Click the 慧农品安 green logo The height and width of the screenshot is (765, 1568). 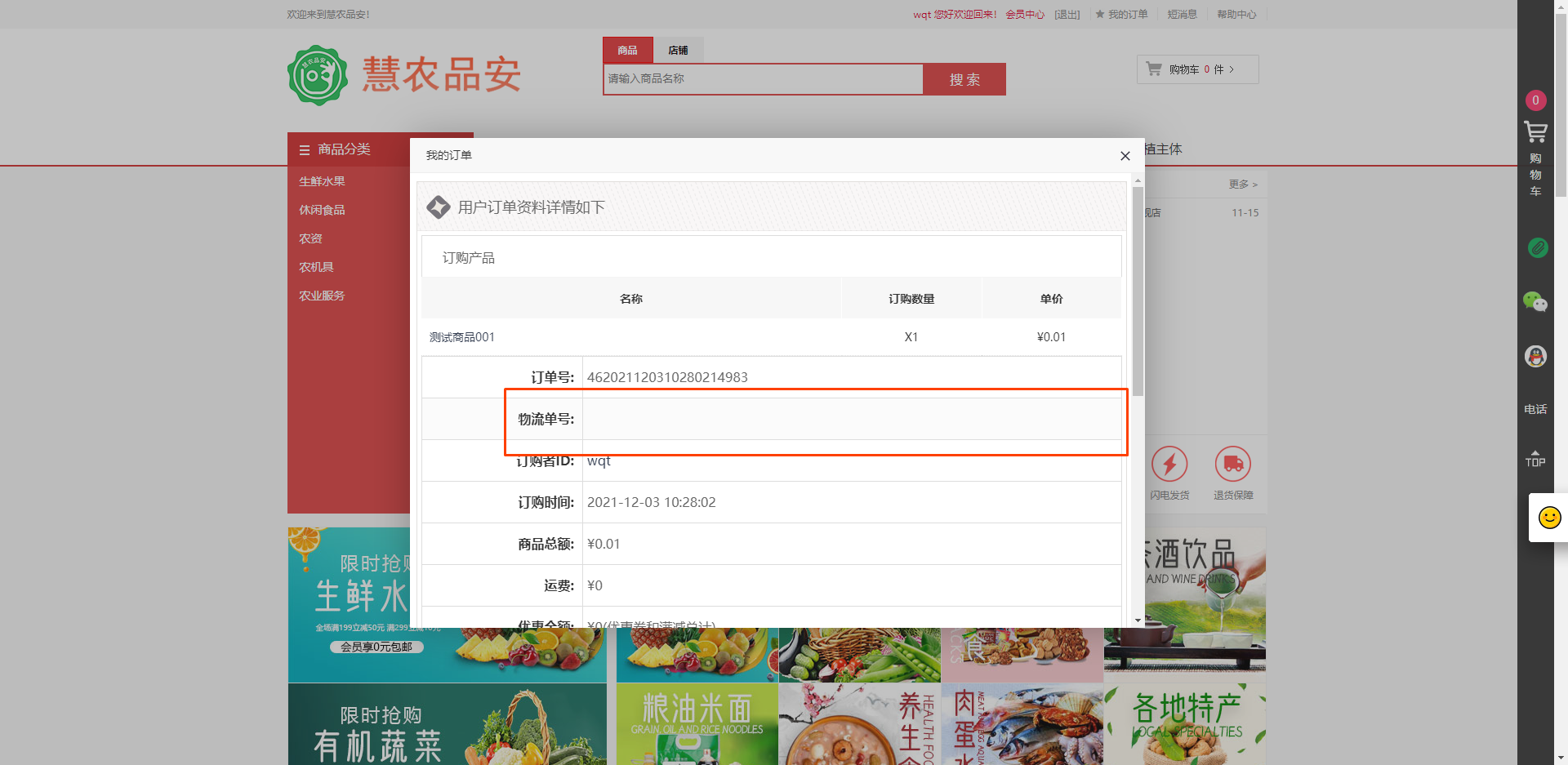pyautogui.click(x=318, y=75)
